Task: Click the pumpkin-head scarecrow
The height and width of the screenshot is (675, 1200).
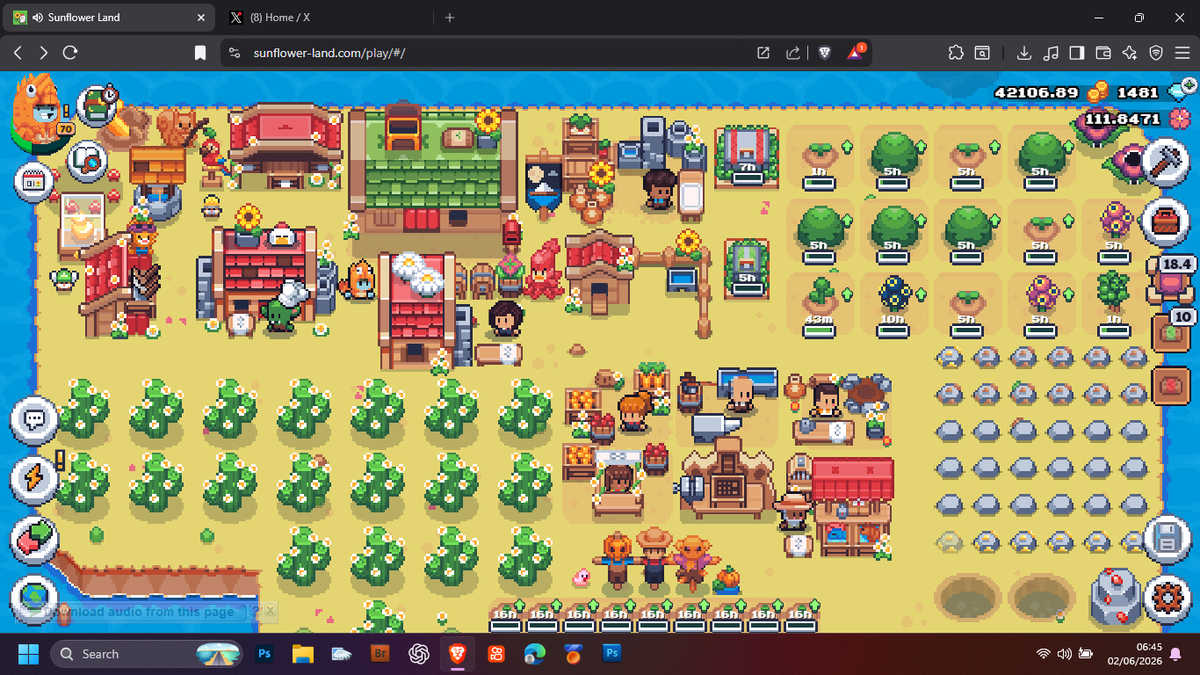Action: click(616, 560)
